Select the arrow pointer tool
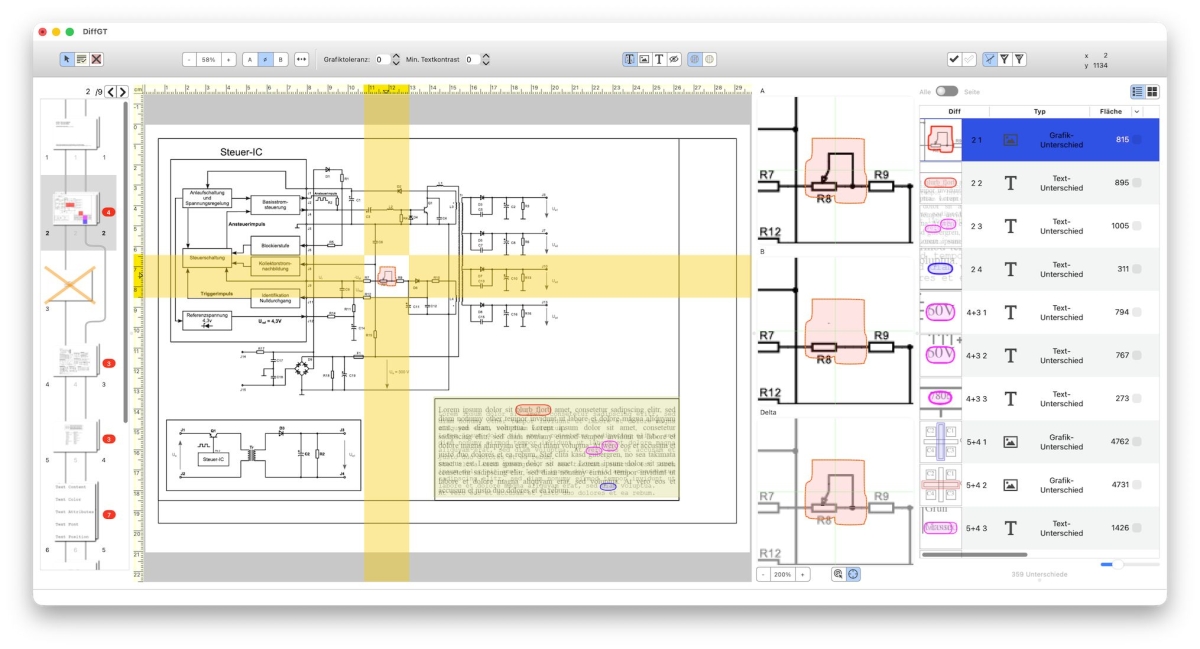The width and height of the screenshot is (1200, 649). click(67, 60)
